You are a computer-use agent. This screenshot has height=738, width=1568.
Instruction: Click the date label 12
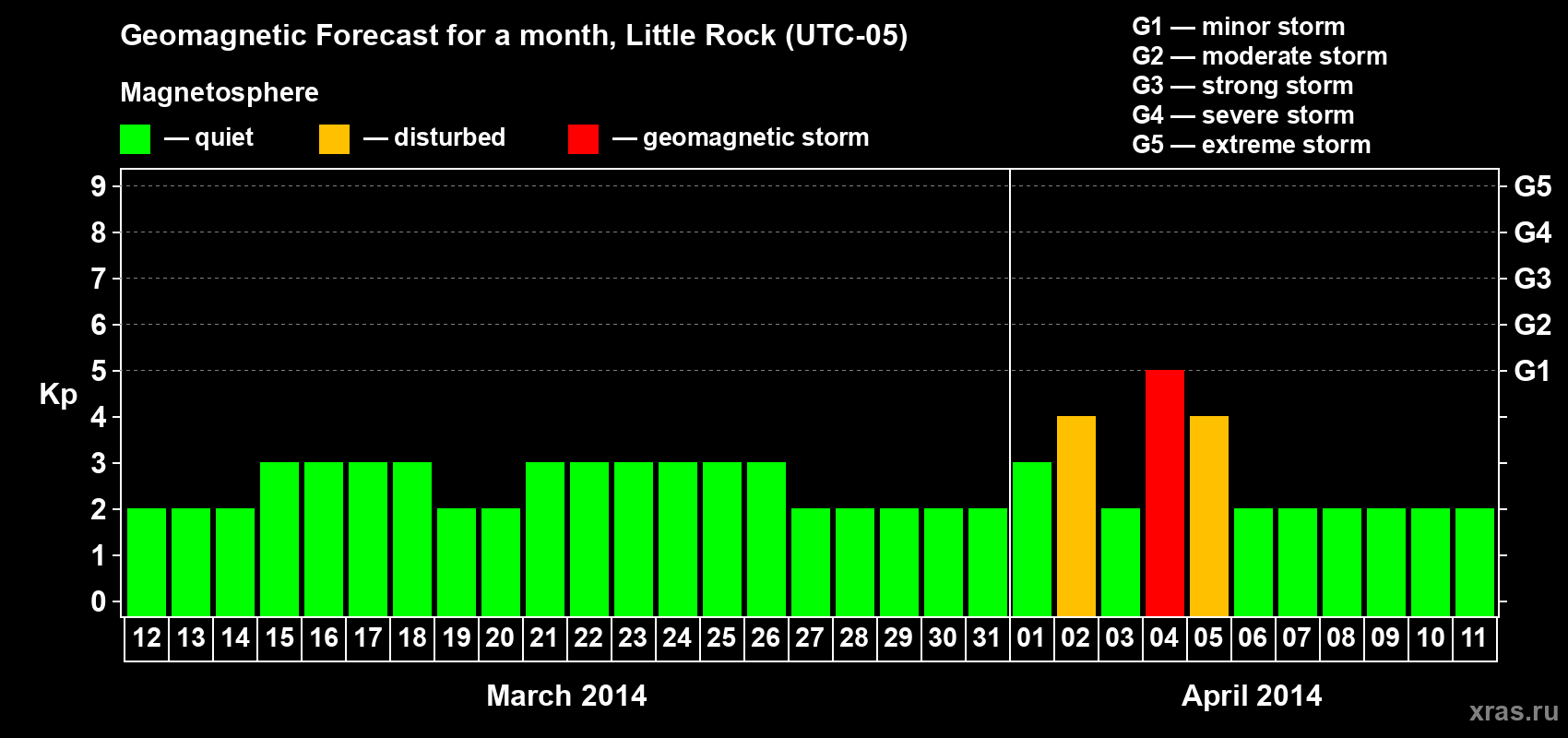point(147,637)
